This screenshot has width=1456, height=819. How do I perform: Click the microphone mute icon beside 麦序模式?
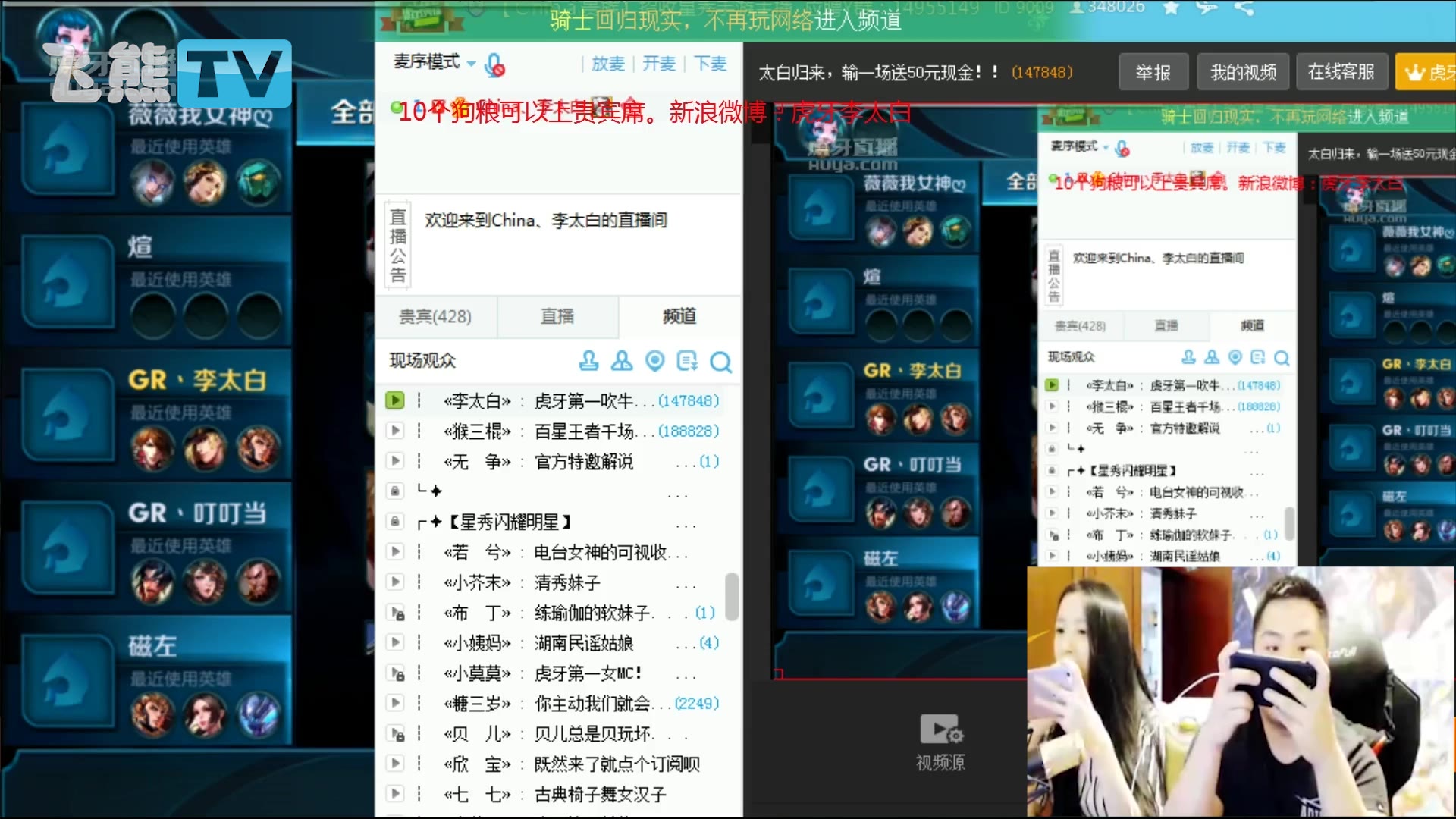(495, 65)
